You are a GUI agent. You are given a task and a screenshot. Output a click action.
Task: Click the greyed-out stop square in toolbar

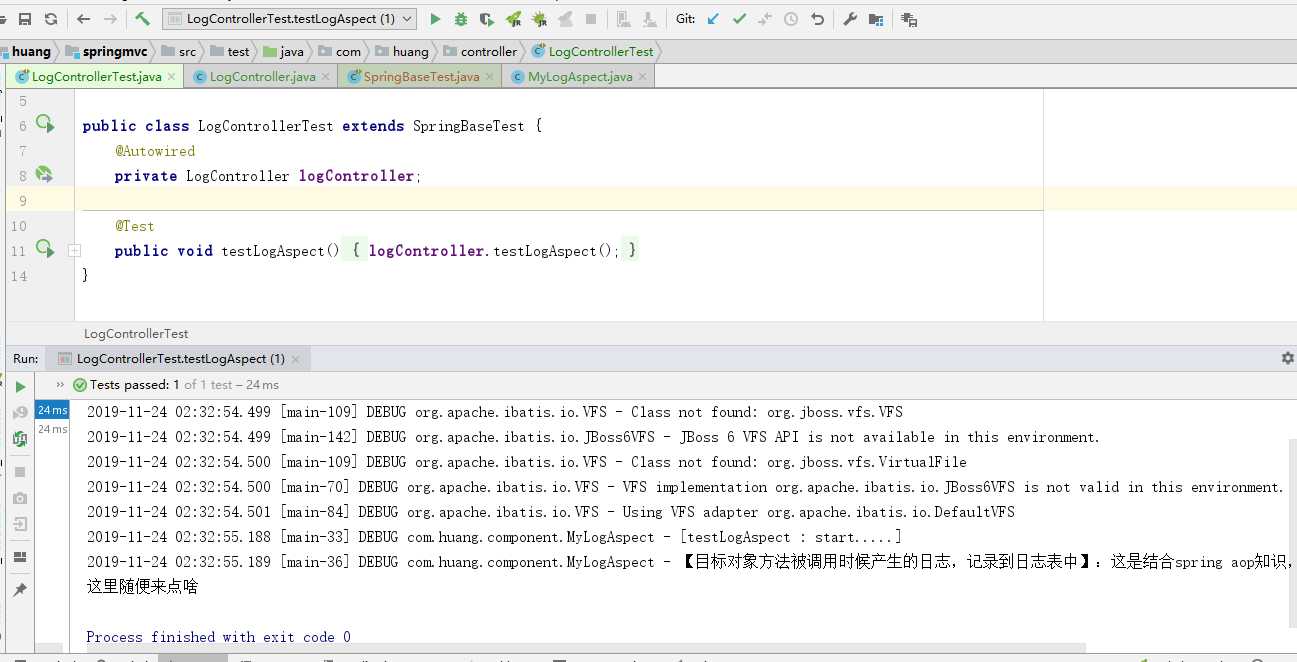coord(591,19)
